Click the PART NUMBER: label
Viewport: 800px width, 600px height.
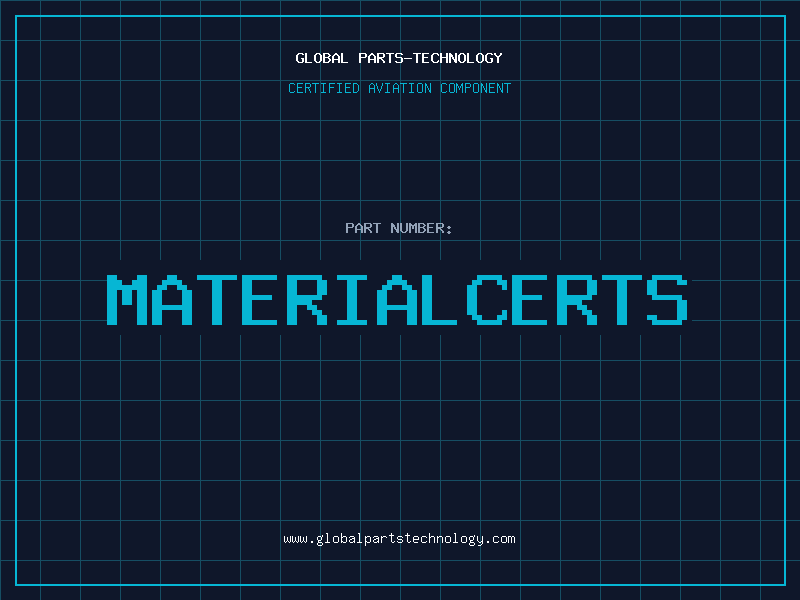399,228
